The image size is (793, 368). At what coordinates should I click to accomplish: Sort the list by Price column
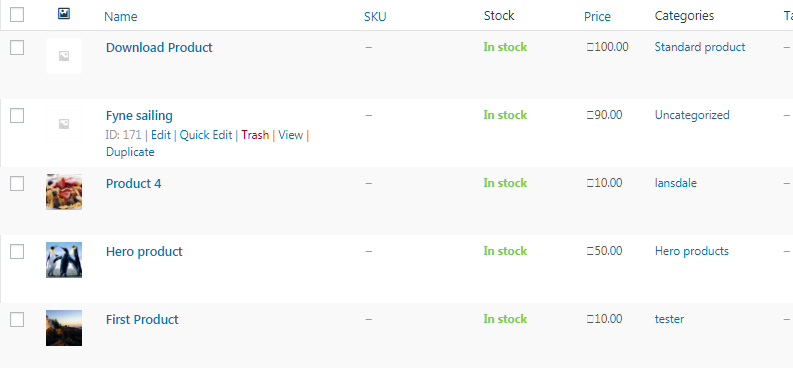point(597,17)
